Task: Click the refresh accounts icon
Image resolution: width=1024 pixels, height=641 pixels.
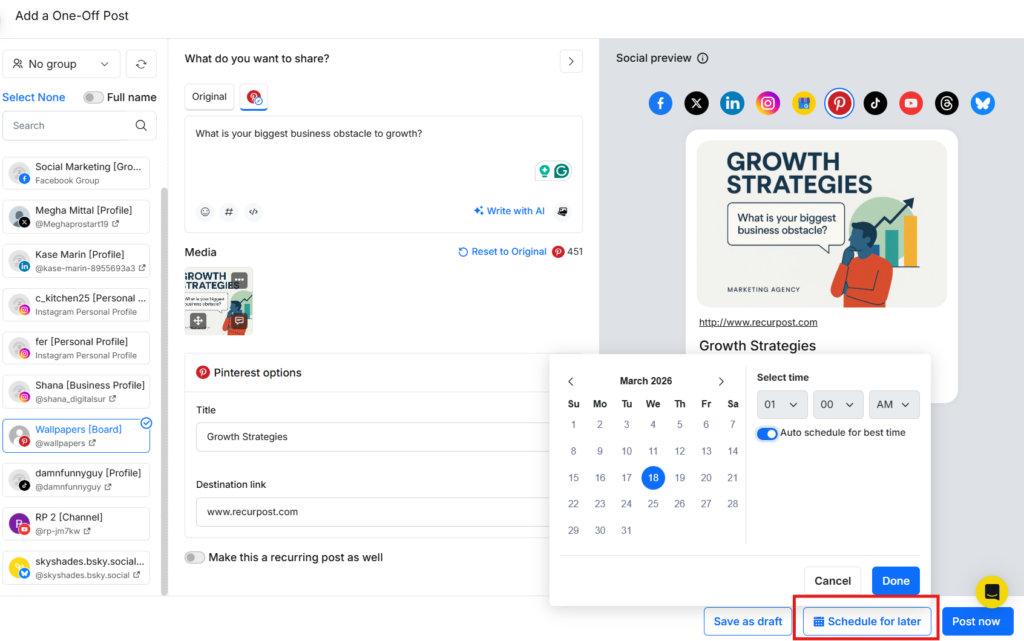Action: pyautogui.click(x=141, y=64)
